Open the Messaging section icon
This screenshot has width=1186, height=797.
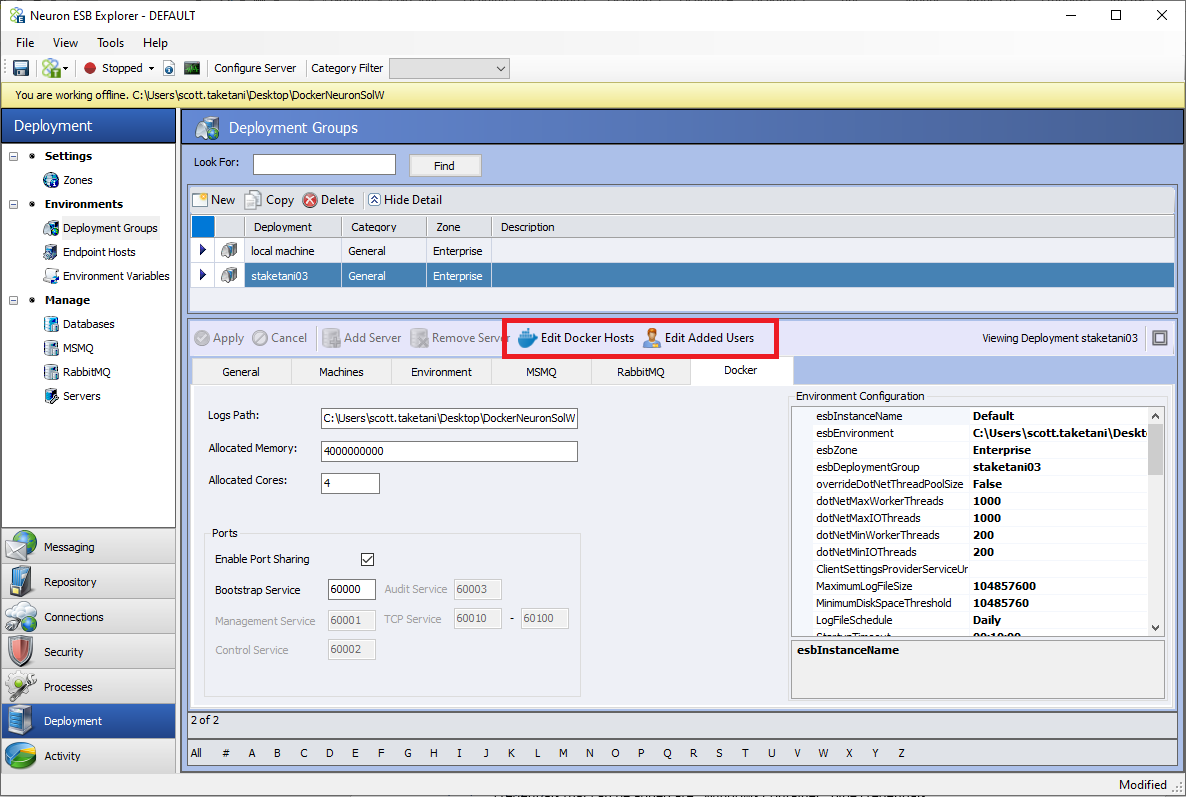point(20,546)
